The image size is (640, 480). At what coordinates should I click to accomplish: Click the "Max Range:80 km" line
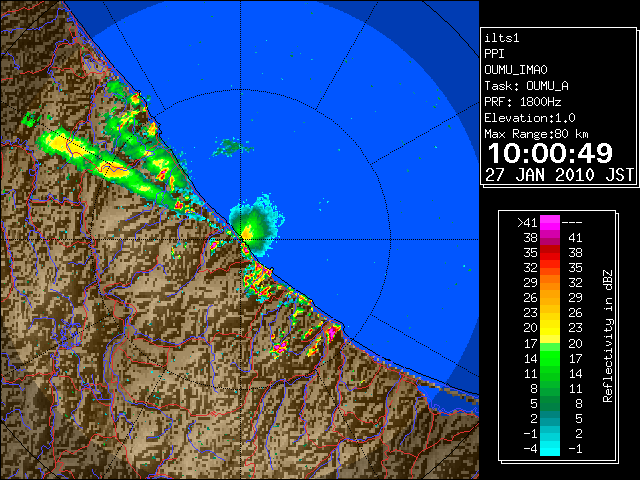tap(536, 134)
